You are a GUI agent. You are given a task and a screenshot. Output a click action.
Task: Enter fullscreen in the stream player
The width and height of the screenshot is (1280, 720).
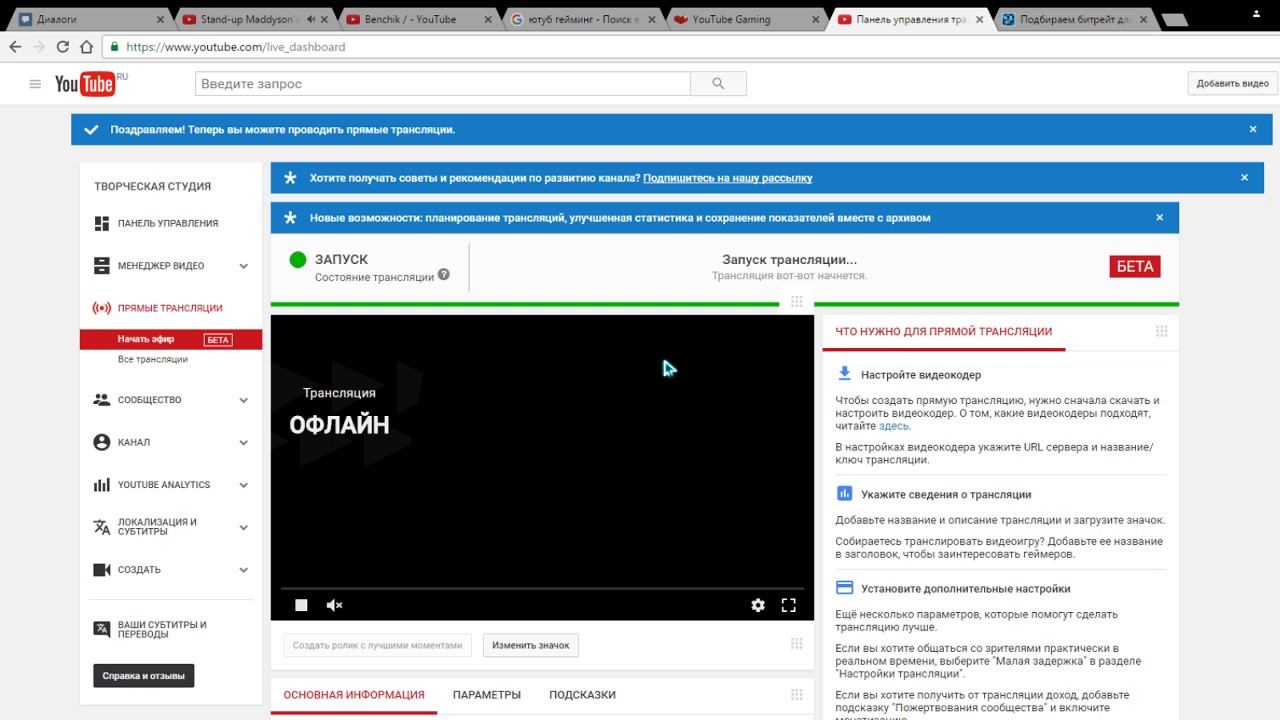click(788, 605)
